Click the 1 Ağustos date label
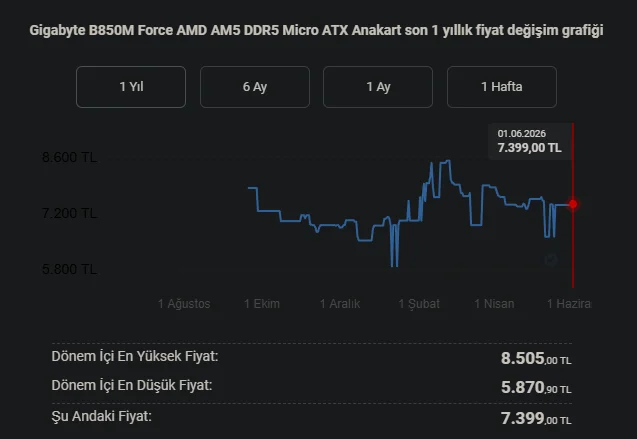The image size is (637, 439). (184, 304)
